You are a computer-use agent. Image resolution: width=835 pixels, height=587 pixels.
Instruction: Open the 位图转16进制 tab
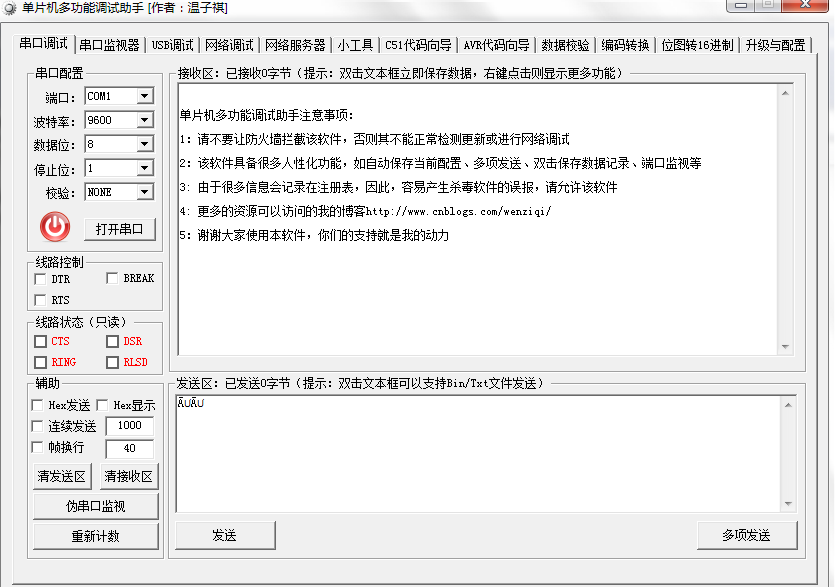(x=697, y=45)
